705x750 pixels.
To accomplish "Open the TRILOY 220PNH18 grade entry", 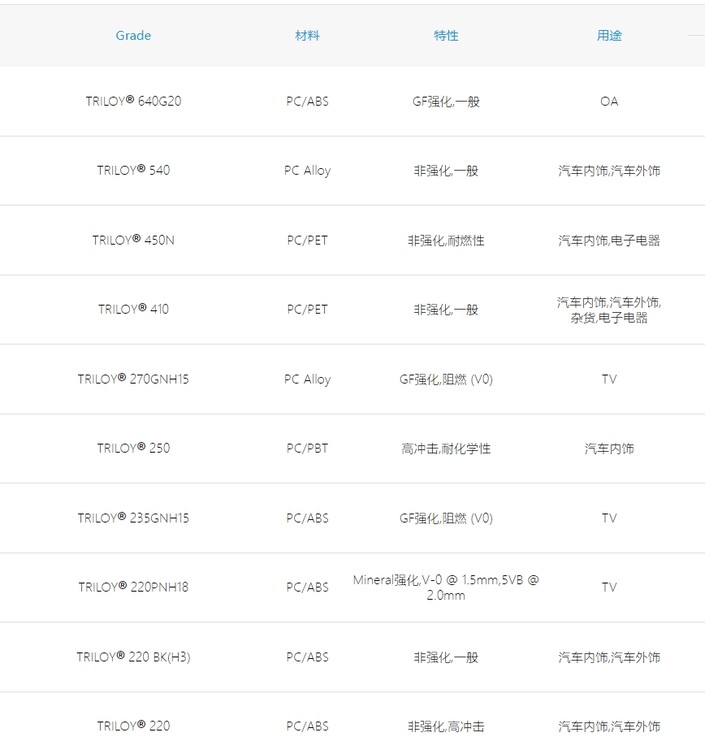I will click(x=133, y=587).
